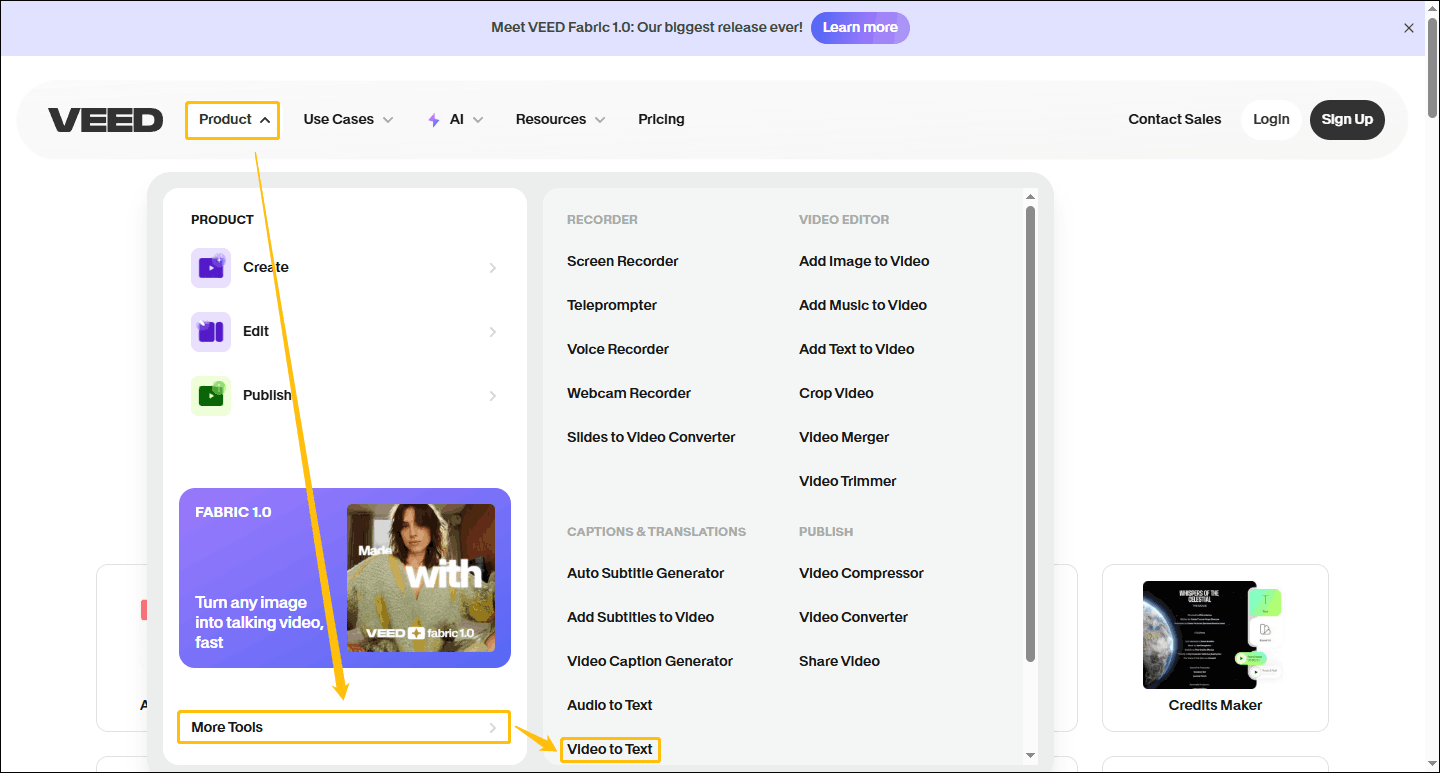
Task: Click the AI lightning bolt icon
Action: click(x=433, y=120)
